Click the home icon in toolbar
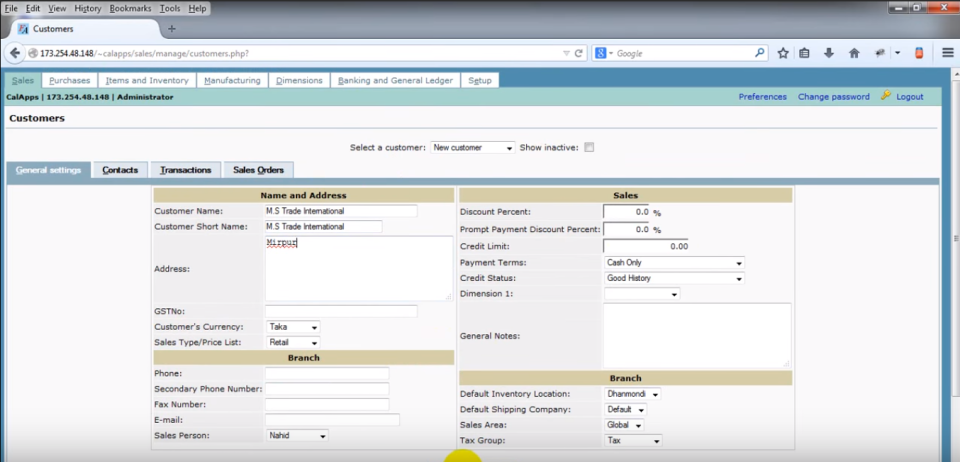 [x=855, y=53]
